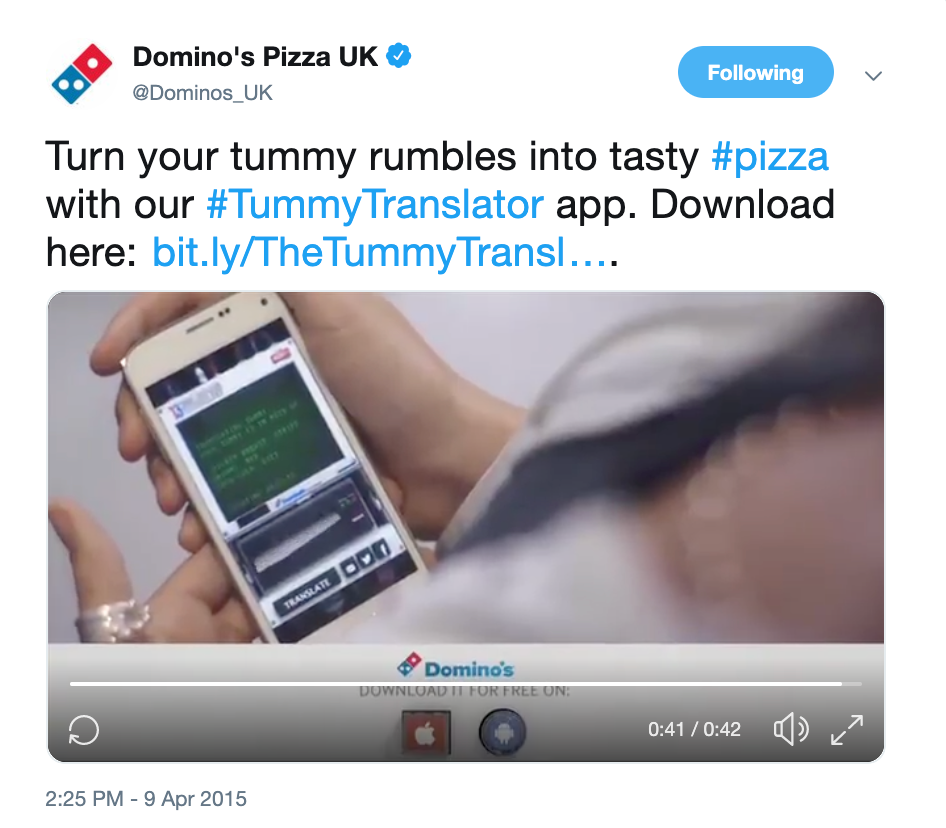Open the #TummyTranslator hashtag

[x=375, y=205]
